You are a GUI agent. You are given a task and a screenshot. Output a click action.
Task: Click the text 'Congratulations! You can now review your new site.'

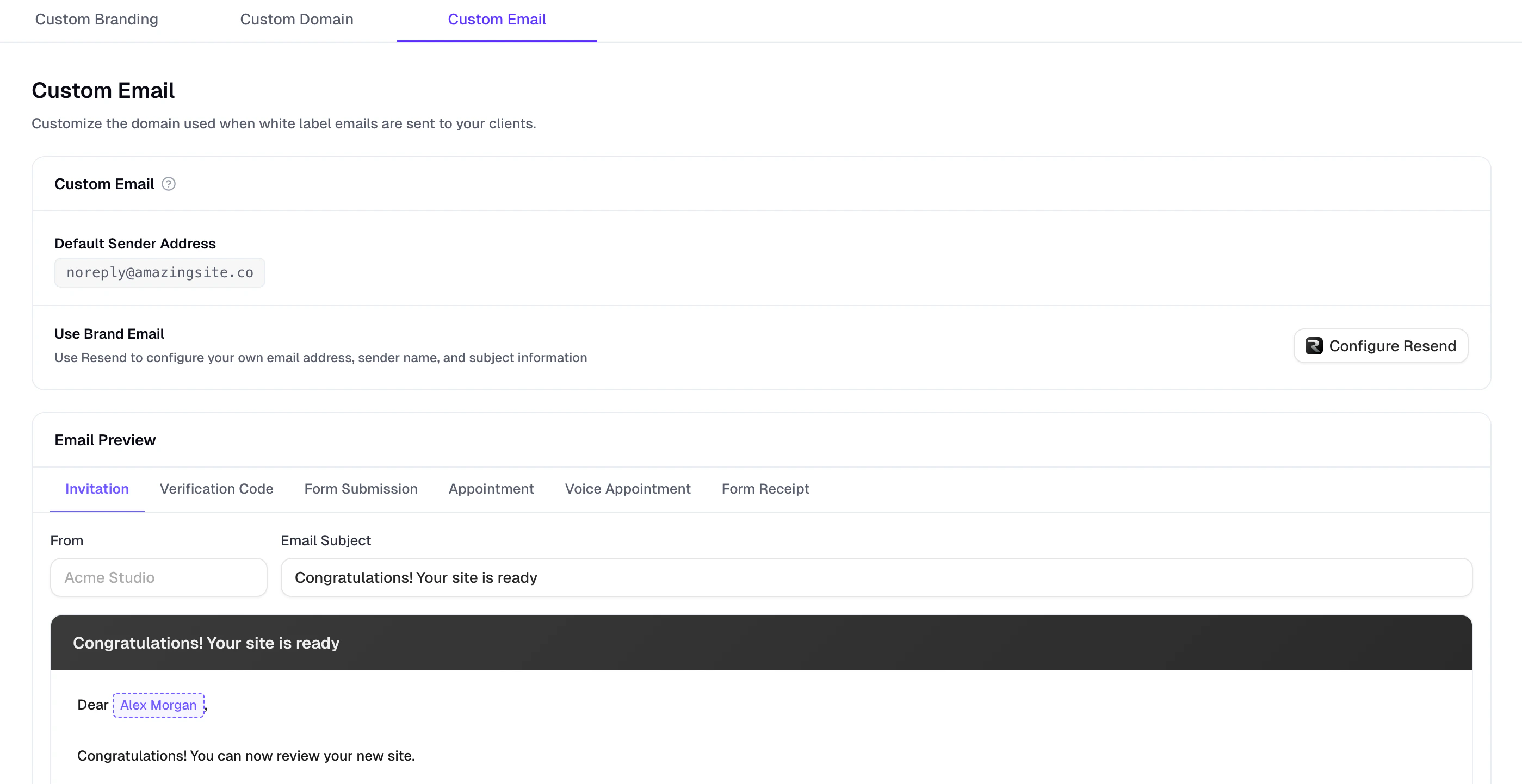point(246,756)
